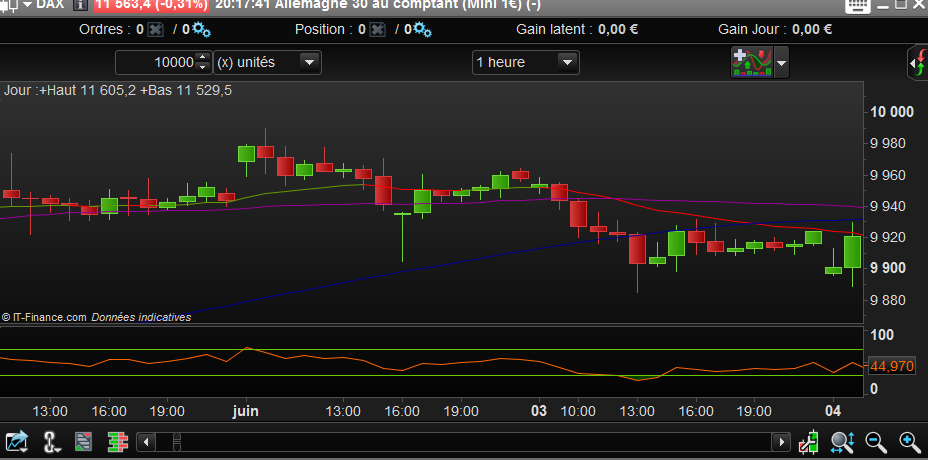Click the Jour Haut/Bas info text
The height and width of the screenshot is (460, 928).
pyautogui.click(x=118, y=91)
